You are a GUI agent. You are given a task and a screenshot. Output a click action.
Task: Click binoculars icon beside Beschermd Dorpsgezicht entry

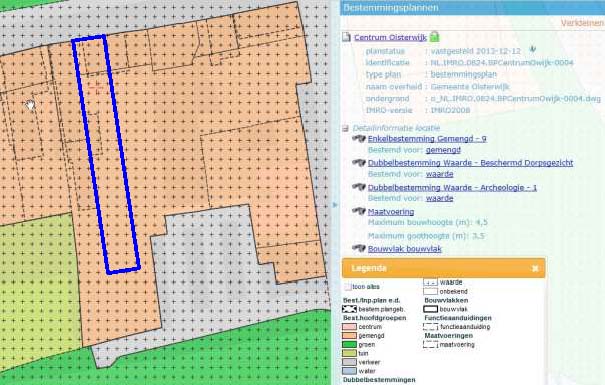point(359,163)
